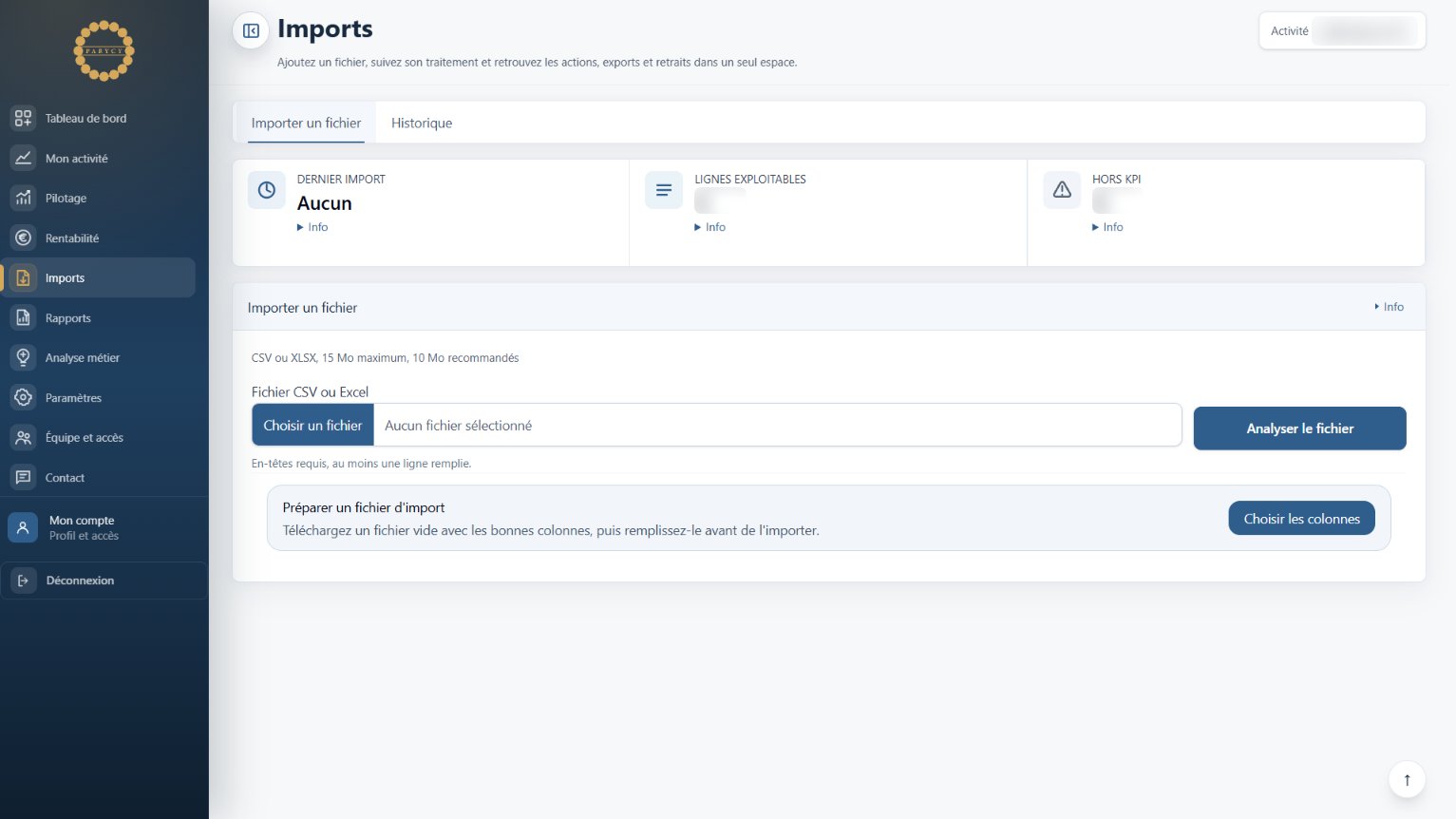Expand Info under Hors KPI

pos(1107,227)
